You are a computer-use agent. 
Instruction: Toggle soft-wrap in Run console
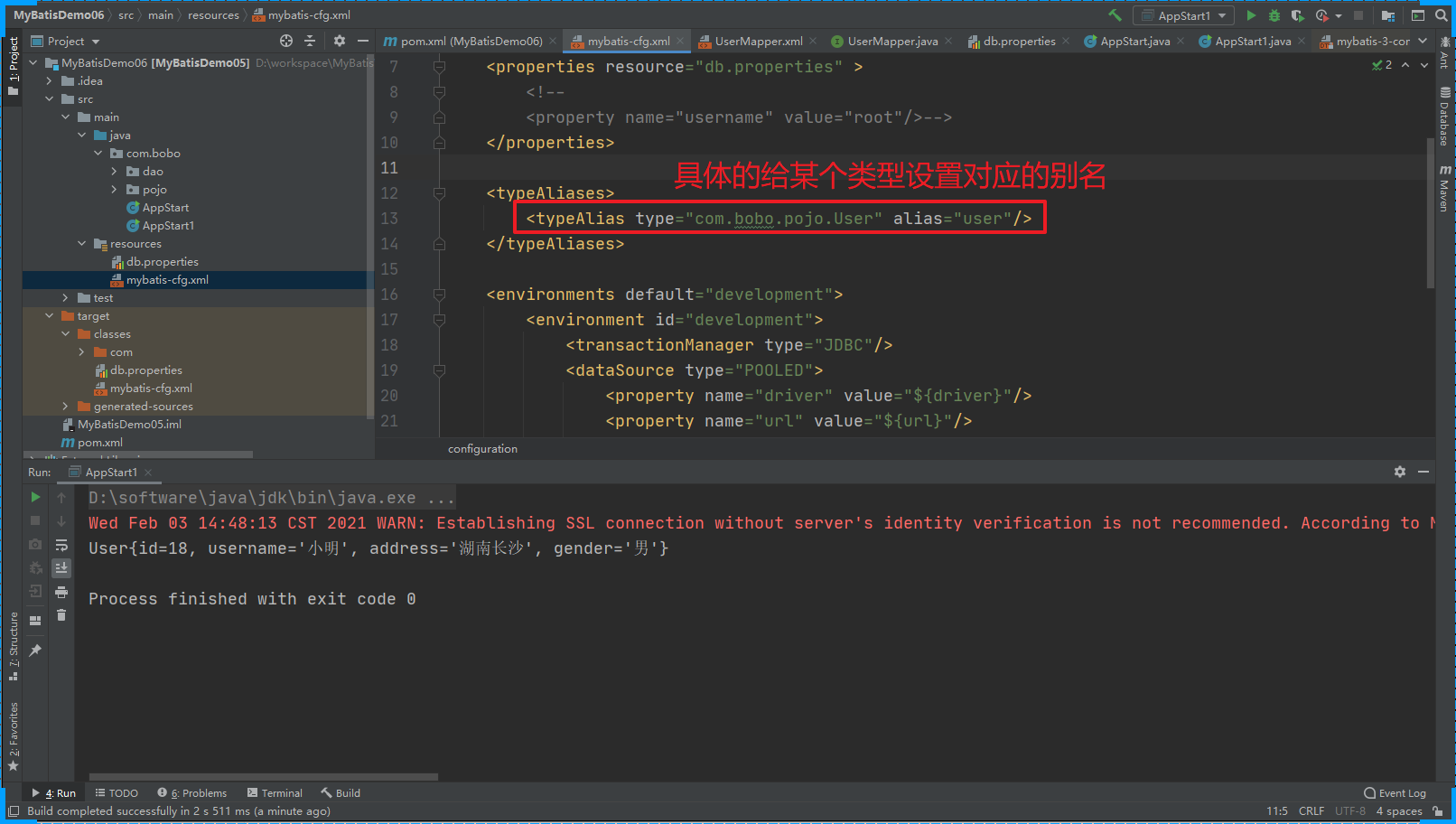(61, 545)
